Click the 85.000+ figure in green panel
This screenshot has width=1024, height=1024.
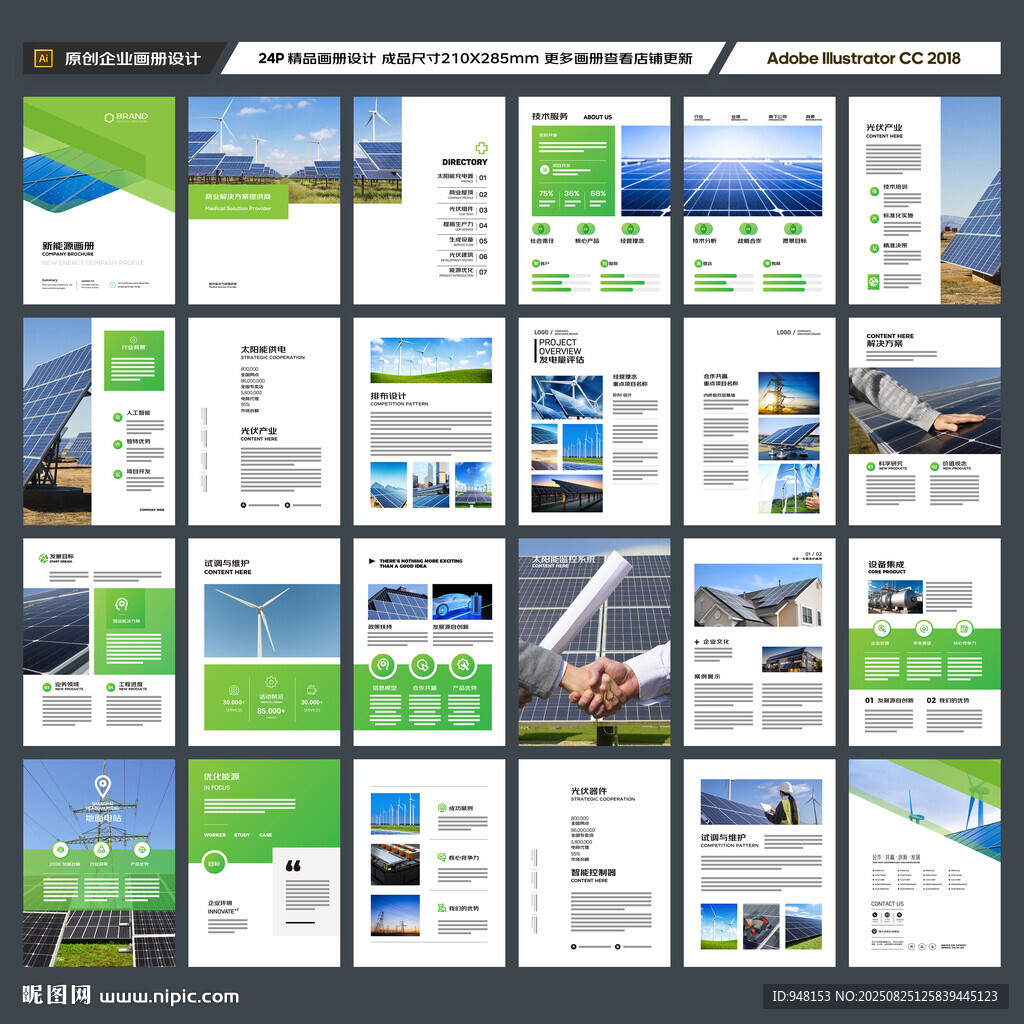(x=271, y=711)
